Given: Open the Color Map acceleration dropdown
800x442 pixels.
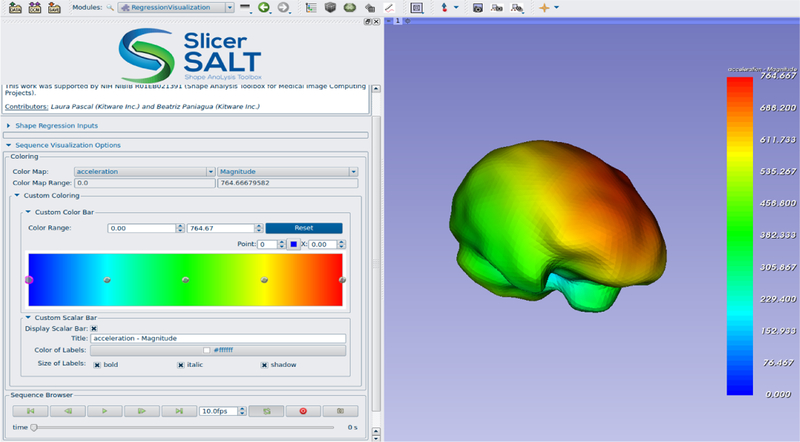Looking at the screenshot, I should coord(143,172).
